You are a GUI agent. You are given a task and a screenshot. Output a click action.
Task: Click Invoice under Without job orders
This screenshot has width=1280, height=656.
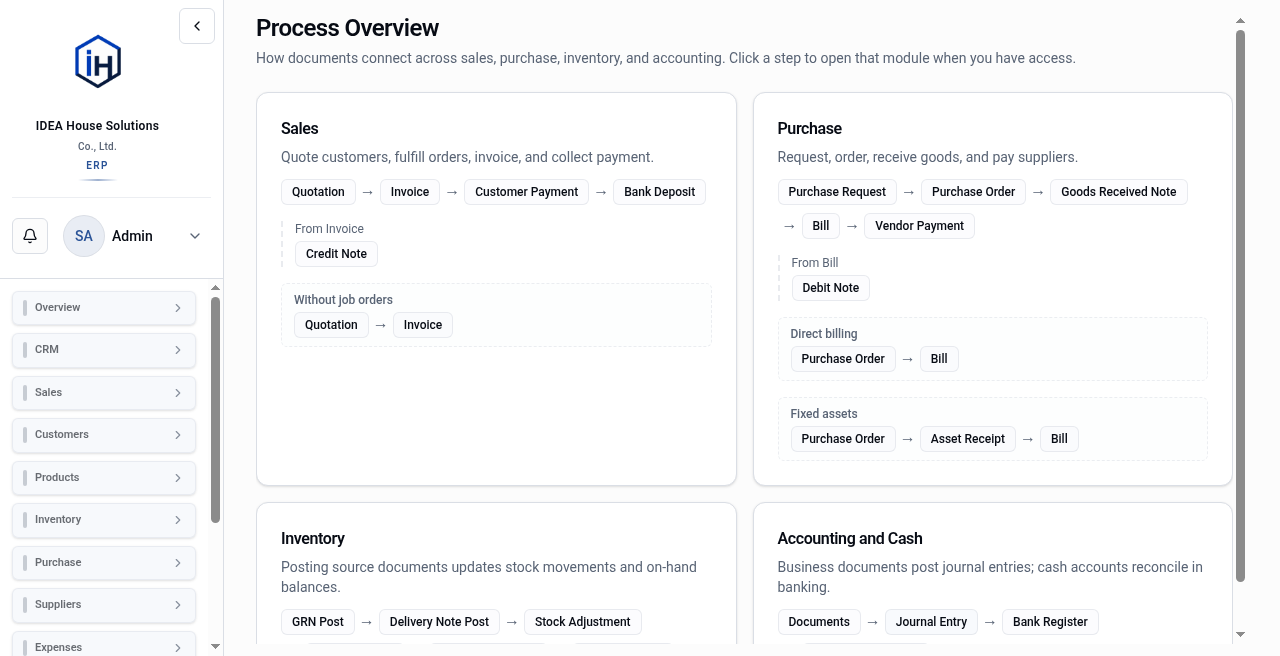coord(423,325)
